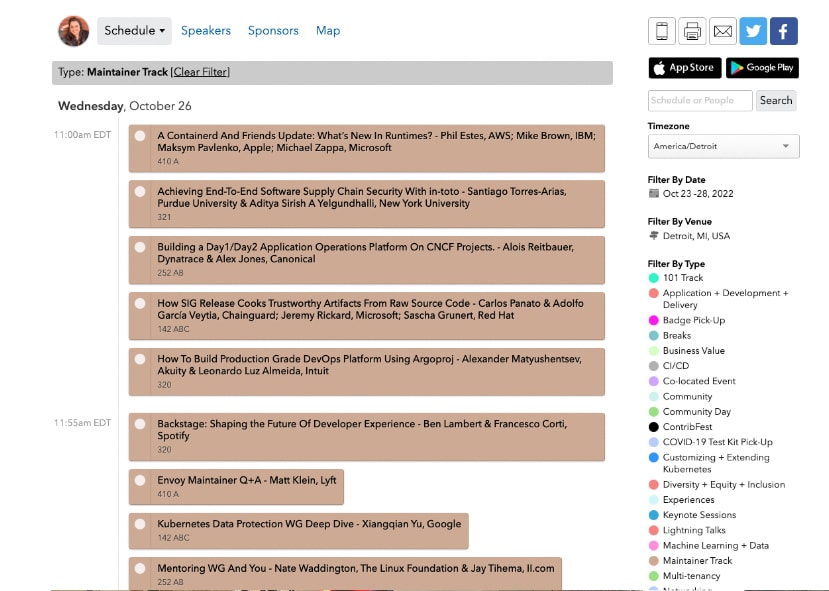Open the Google Play badge
Image resolution: width=829 pixels, height=591 pixels.
pos(762,68)
